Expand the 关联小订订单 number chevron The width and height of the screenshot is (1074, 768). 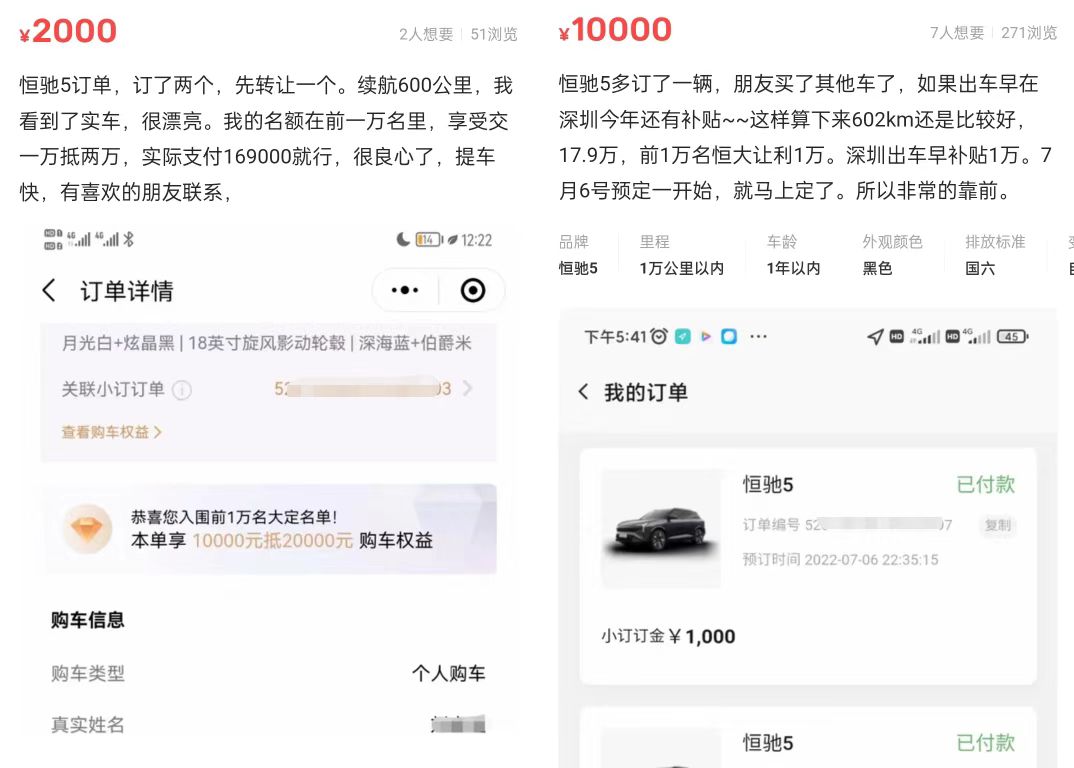point(467,388)
